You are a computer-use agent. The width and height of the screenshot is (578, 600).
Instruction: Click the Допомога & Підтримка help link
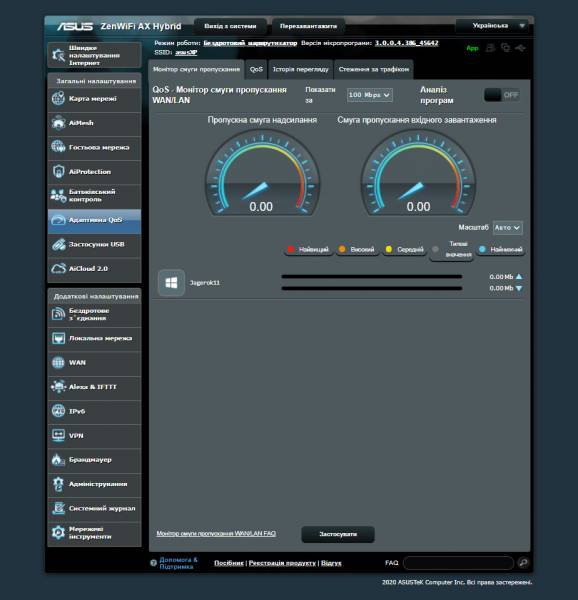(178, 563)
